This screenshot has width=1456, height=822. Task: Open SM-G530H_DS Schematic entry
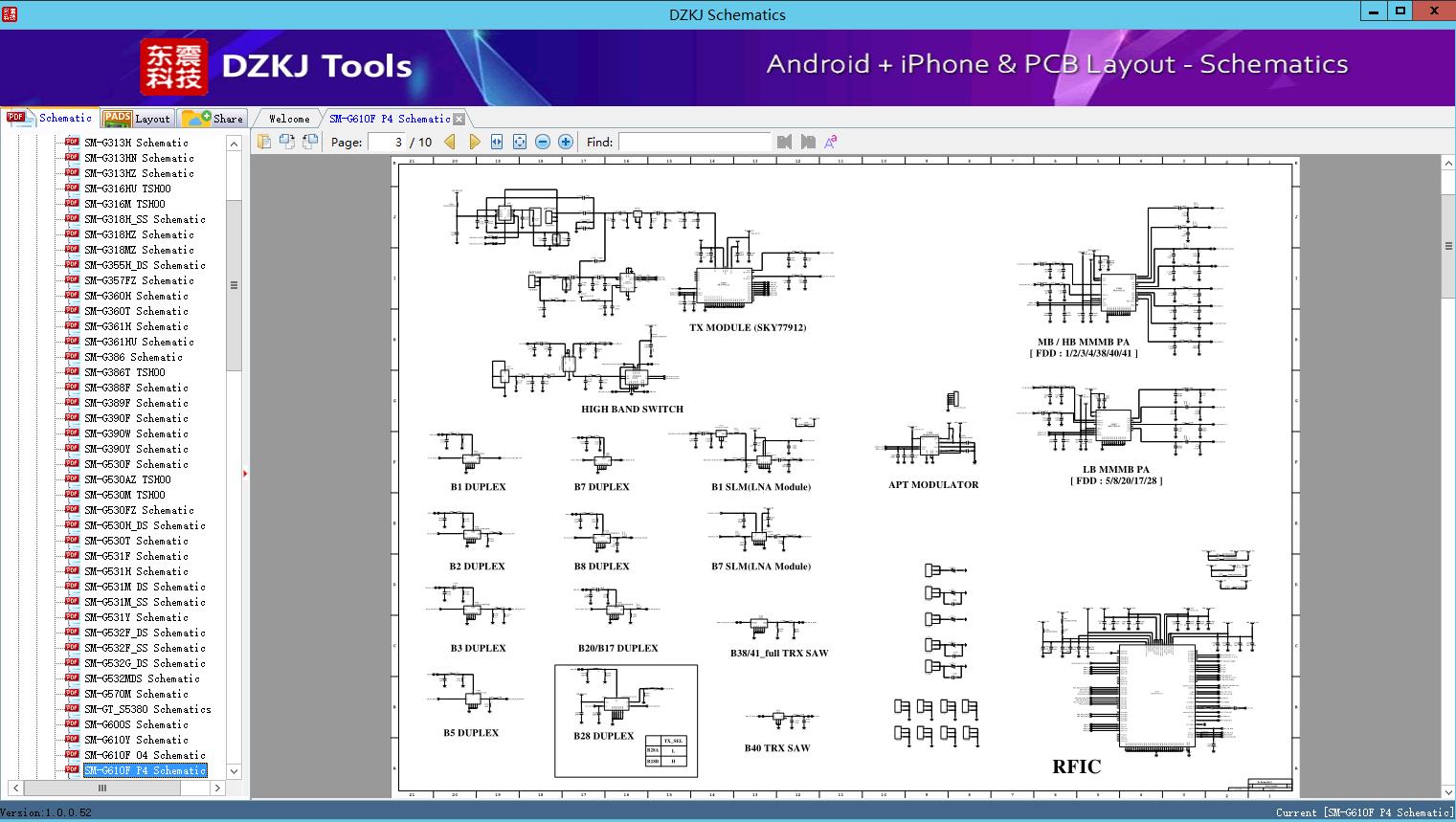click(145, 525)
